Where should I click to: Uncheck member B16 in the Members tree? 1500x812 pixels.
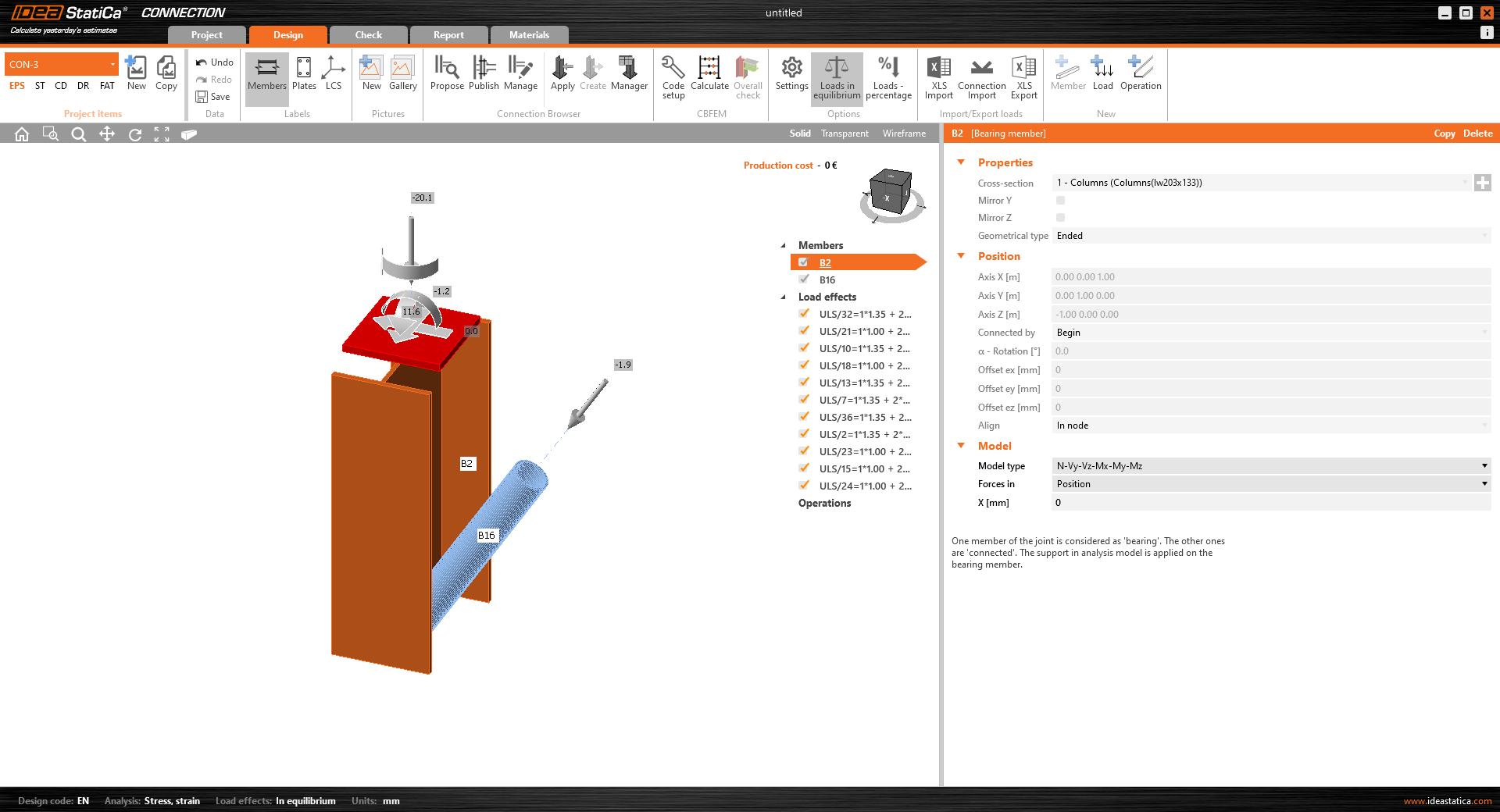(804, 280)
